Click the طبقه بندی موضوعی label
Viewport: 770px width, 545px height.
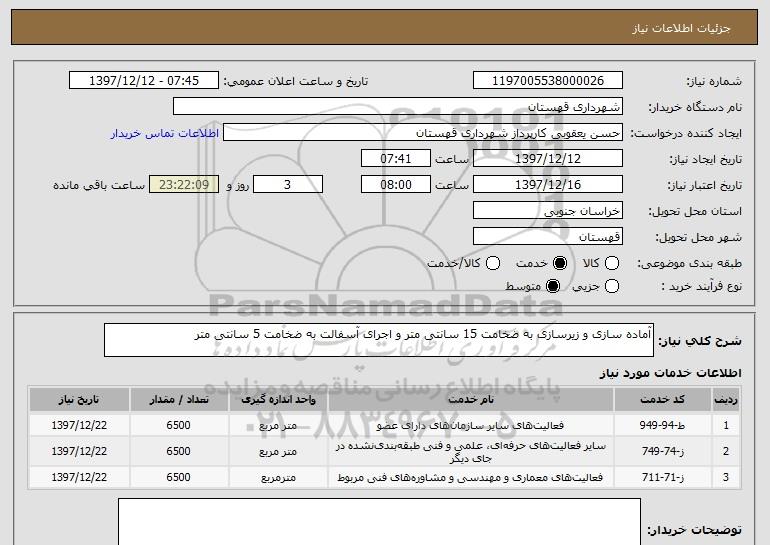(689, 264)
